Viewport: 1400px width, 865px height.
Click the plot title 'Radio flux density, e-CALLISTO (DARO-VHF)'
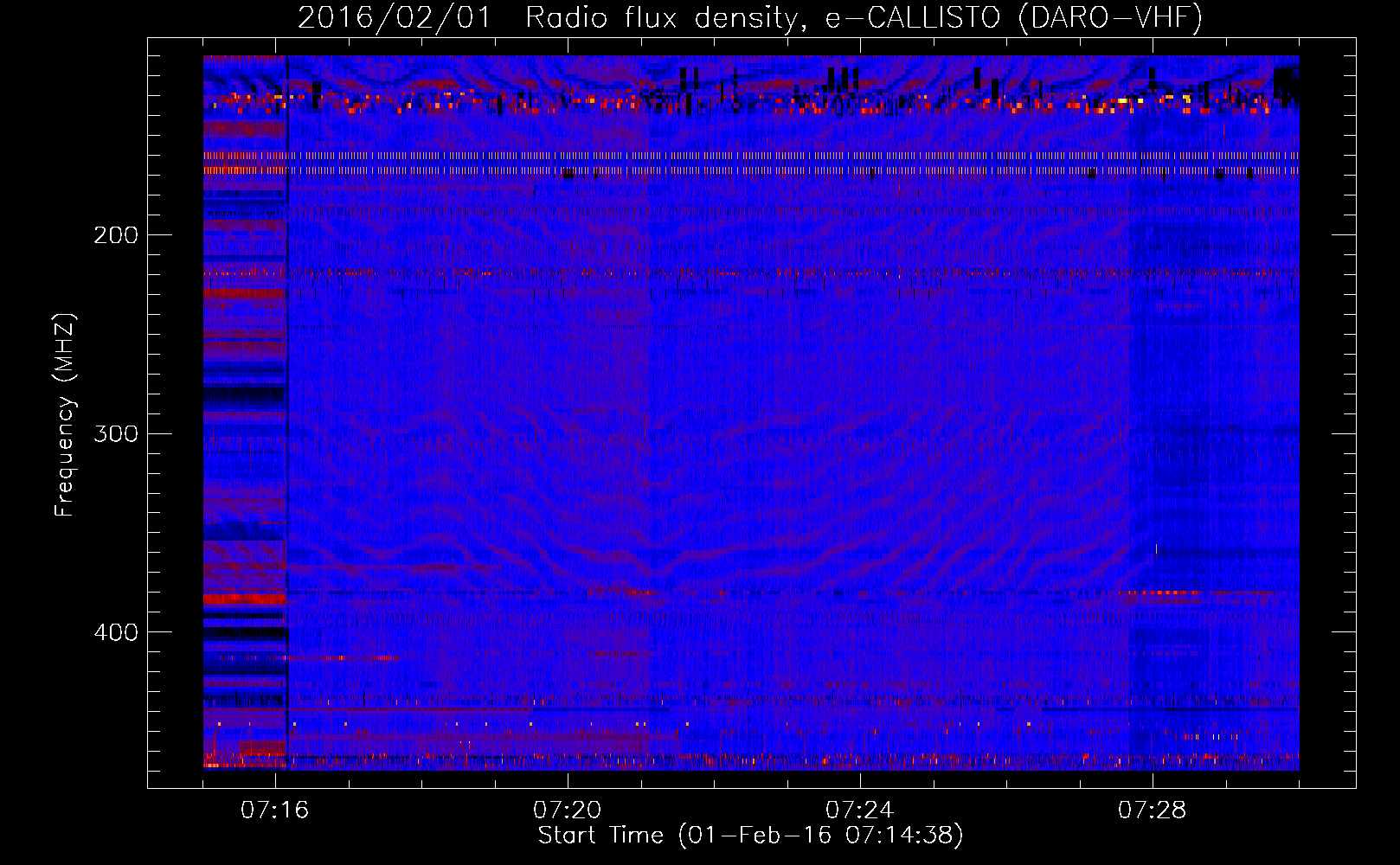click(x=864, y=17)
